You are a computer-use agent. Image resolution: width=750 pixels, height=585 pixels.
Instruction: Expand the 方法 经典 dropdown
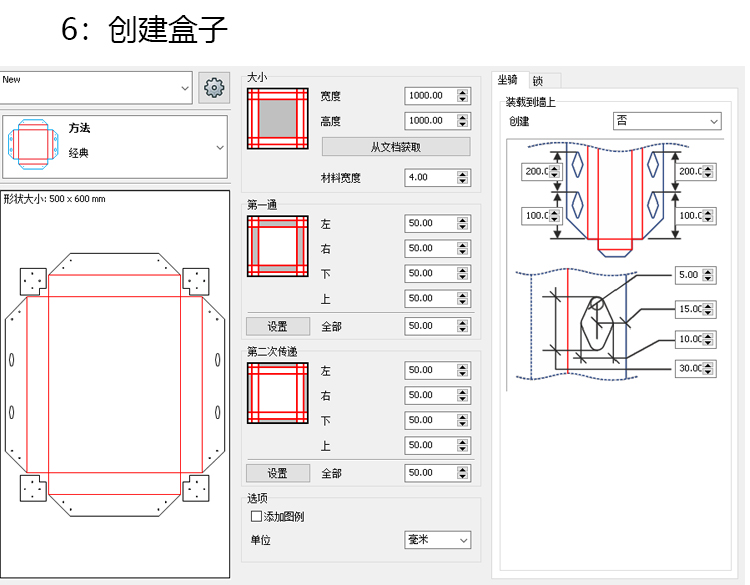pyautogui.click(x=115, y=147)
